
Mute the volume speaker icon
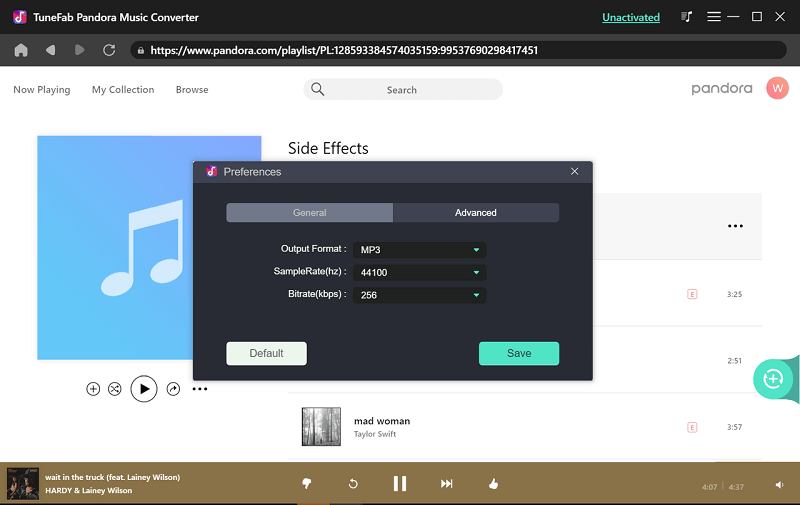779,485
